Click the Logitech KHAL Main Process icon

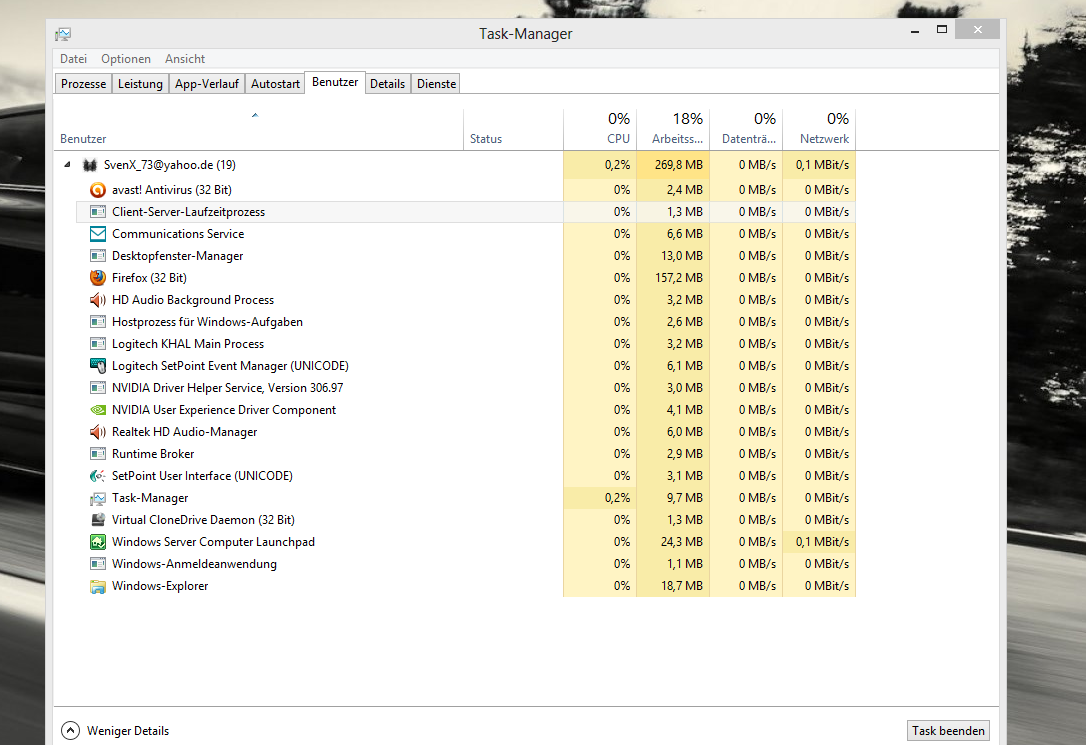coord(98,344)
